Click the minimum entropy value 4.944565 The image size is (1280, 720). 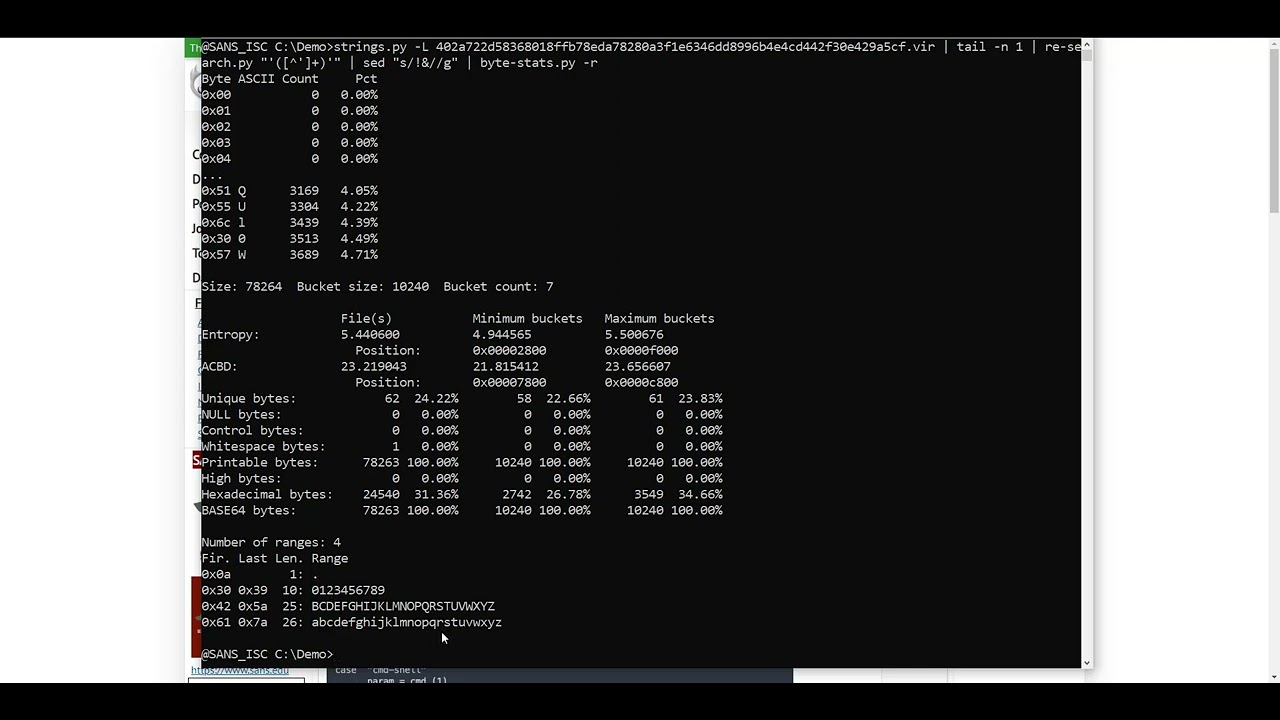[502, 334]
